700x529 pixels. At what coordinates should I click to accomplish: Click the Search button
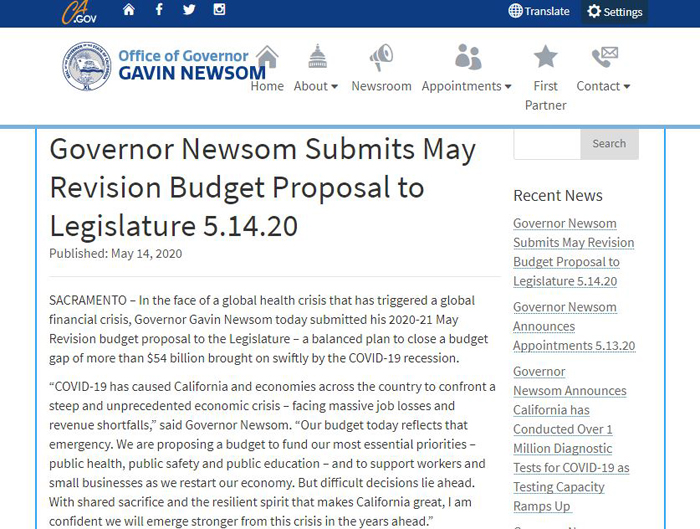pyautogui.click(x=609, y=144)
